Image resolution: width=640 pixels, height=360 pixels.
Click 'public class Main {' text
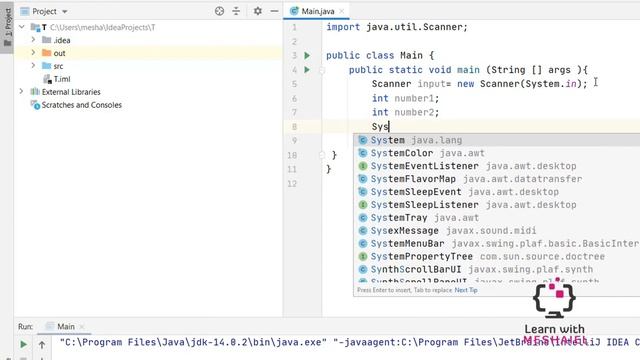[x=380, y=56]
